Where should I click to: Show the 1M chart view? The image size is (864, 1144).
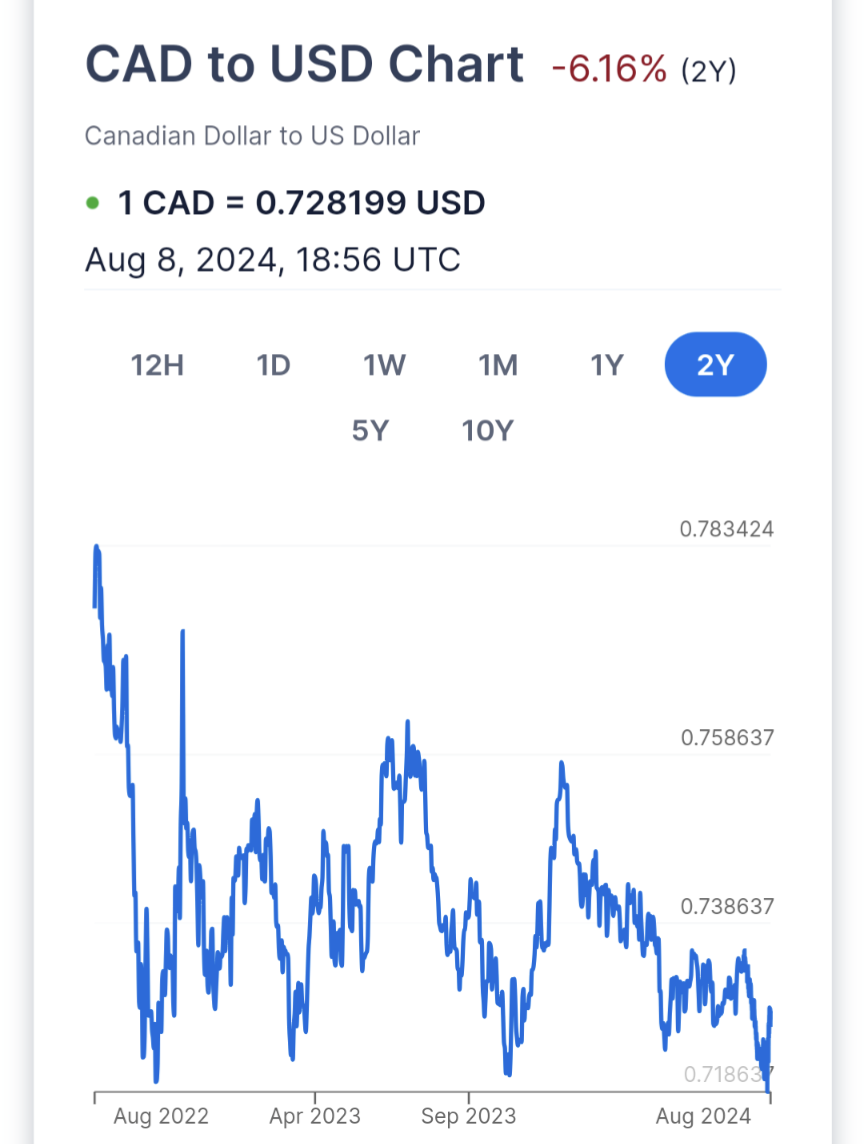(x=498, y=365)
